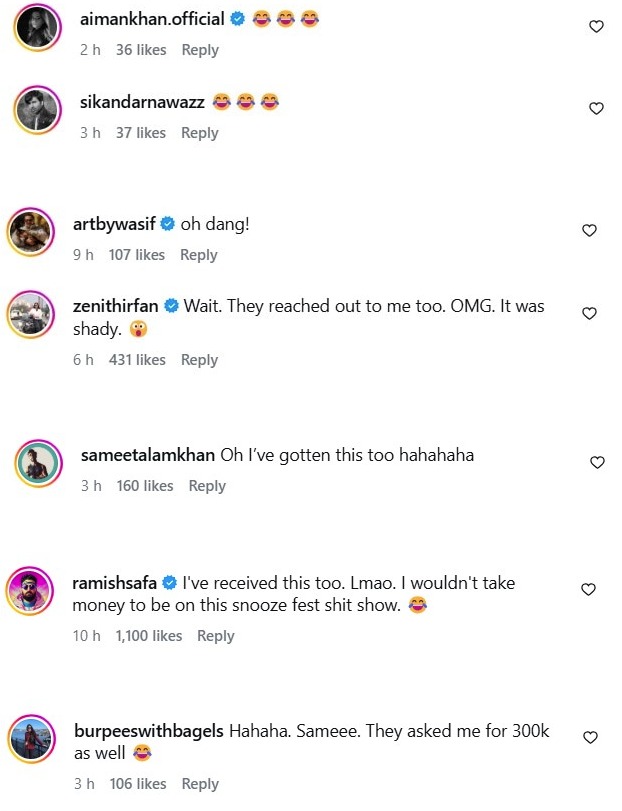
Task: Tap the heart on sikandarnawazz's comment
Action: click(x=596, y=108)
